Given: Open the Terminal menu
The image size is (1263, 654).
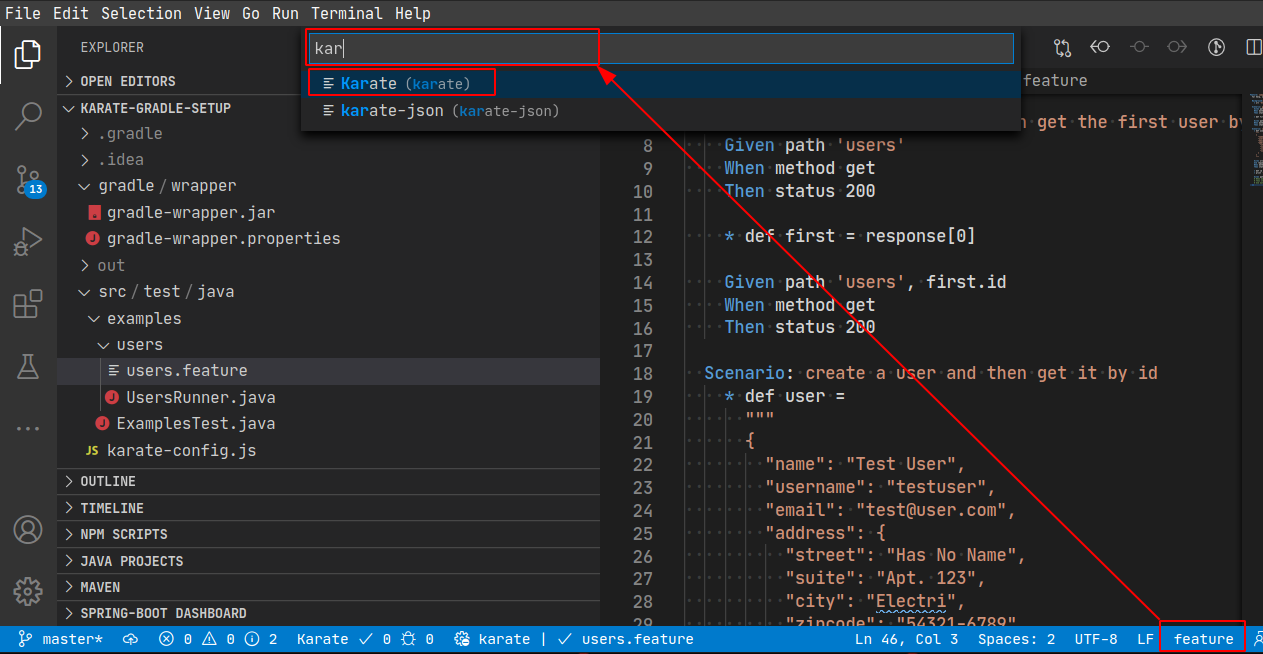Looking at the screenshot, I should coord(346,13).
